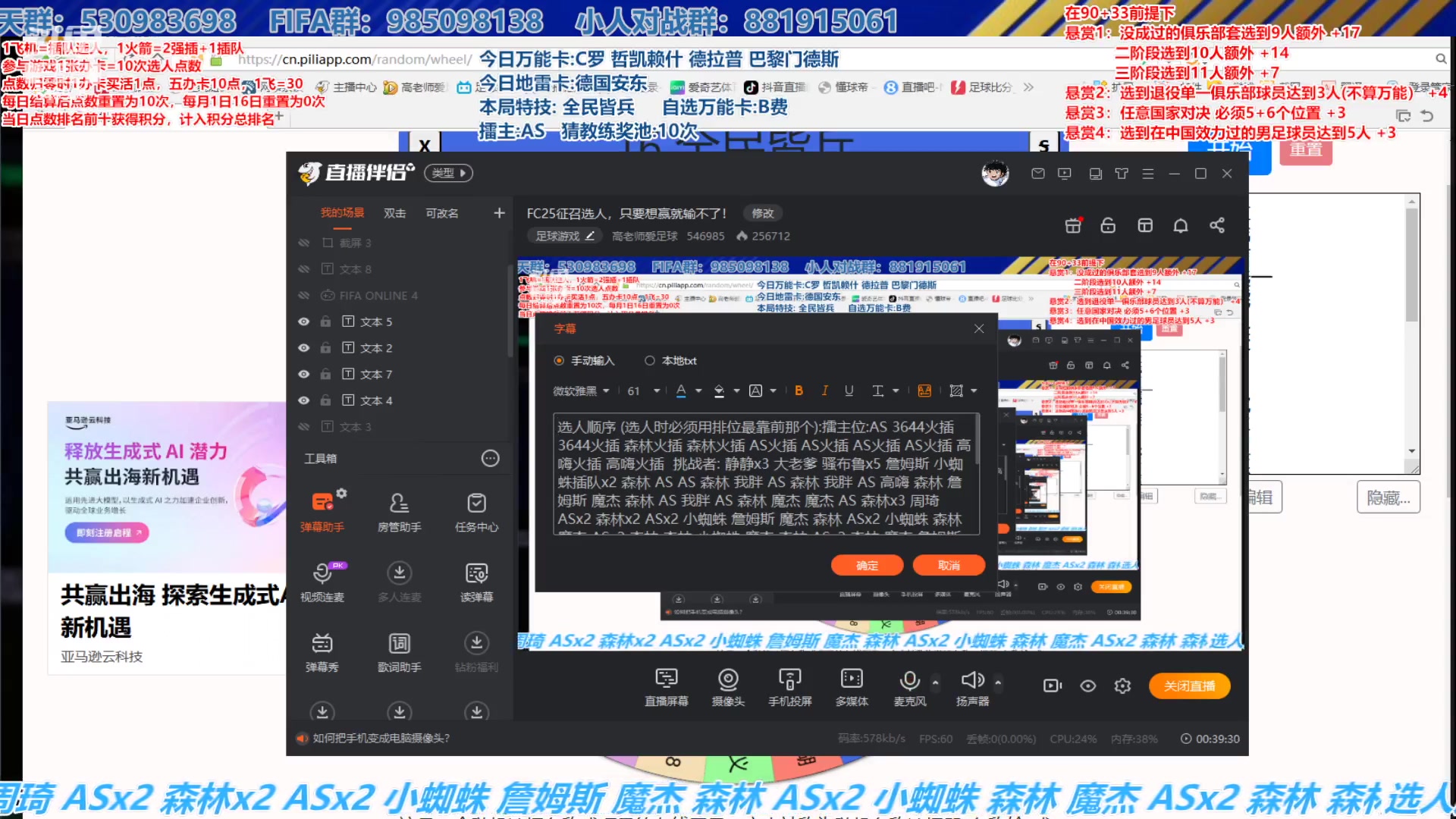The height and width of the screenshot is (819, 1456).
Task: Expand font color dropdown arrow
Action: pos(698,391)
